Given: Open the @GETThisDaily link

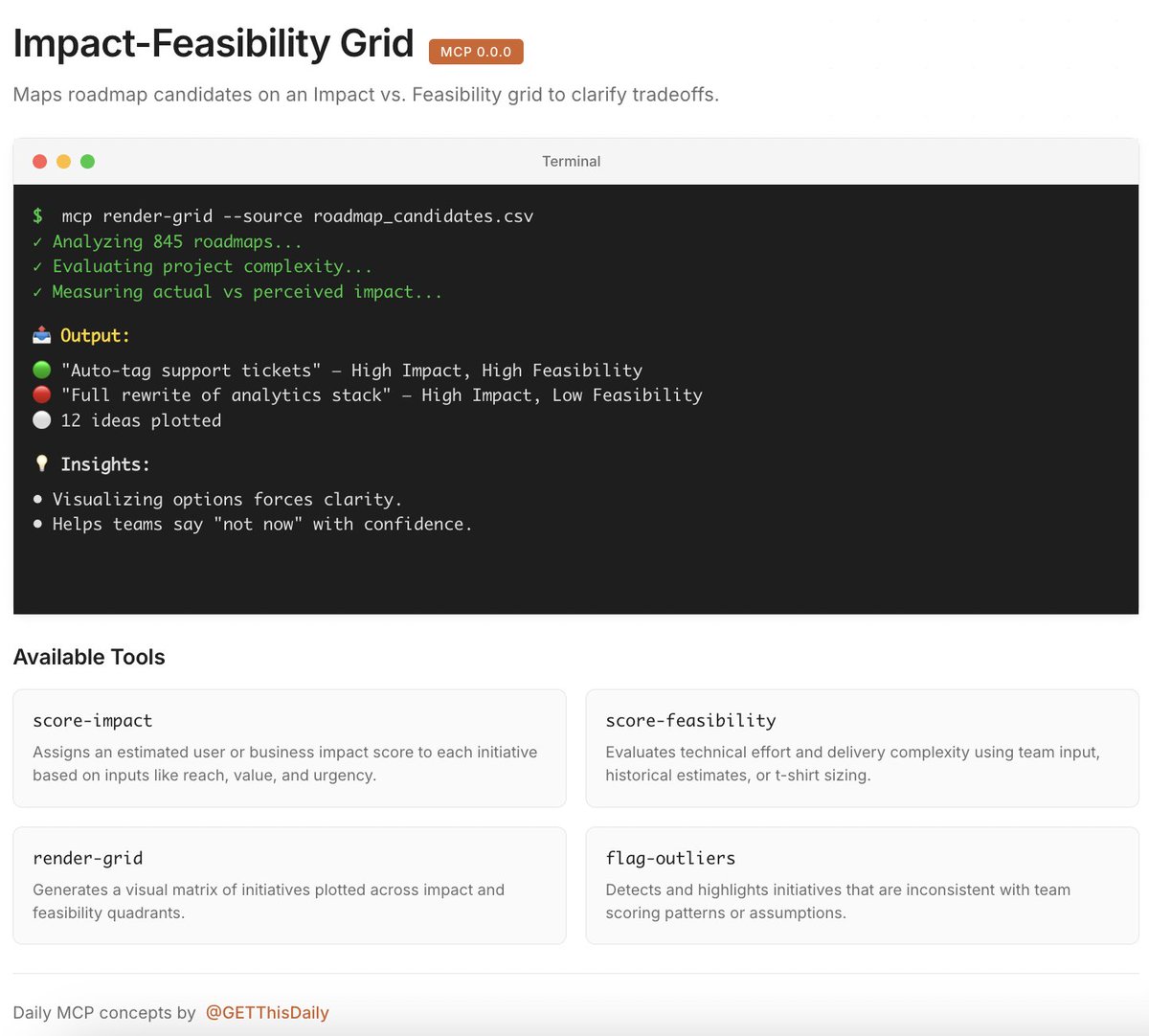Looking at the screenshot, I should coord(267,1013).
